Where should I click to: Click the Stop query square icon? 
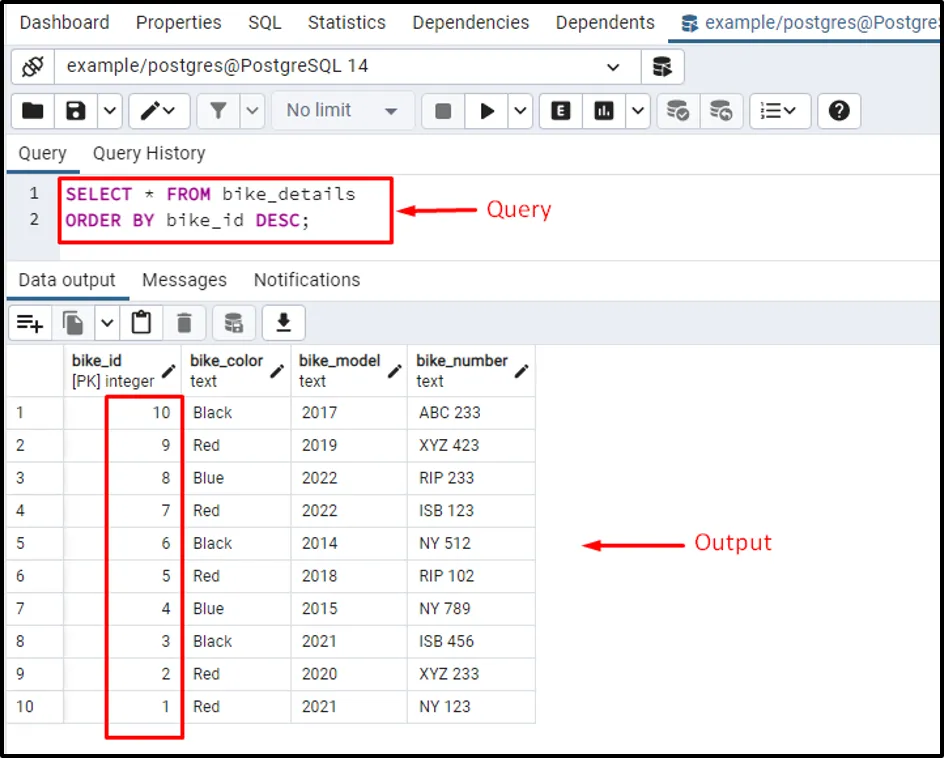click(444, 111)
